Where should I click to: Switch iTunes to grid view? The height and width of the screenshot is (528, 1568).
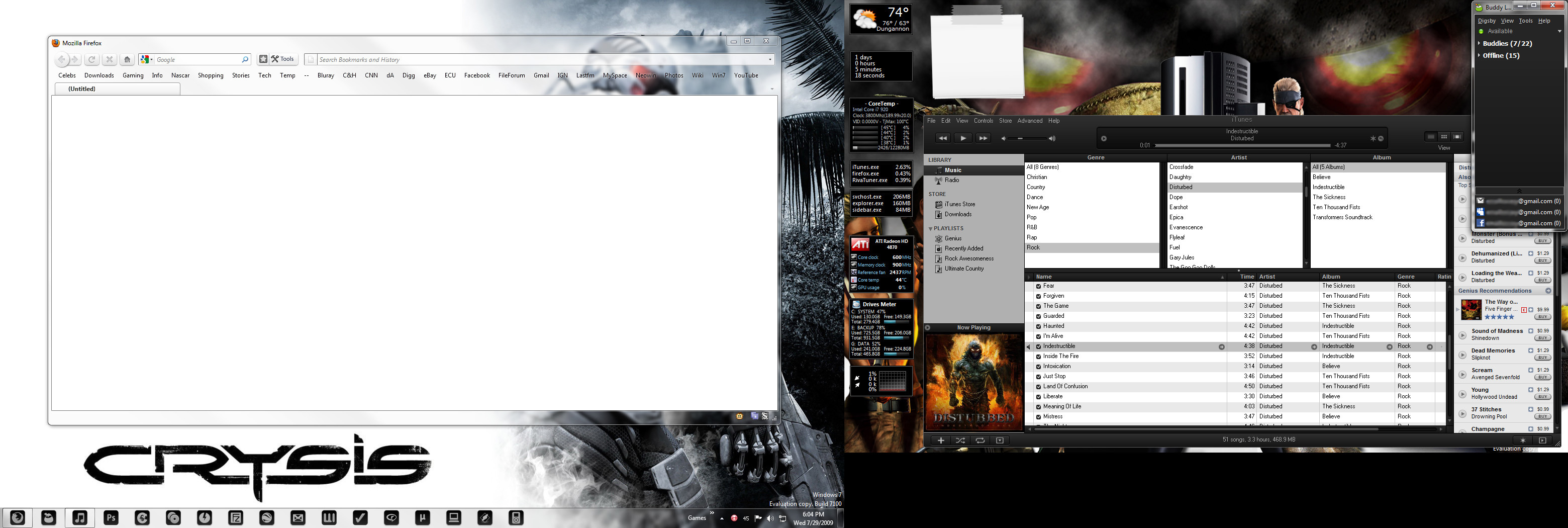pos(1443,137)
